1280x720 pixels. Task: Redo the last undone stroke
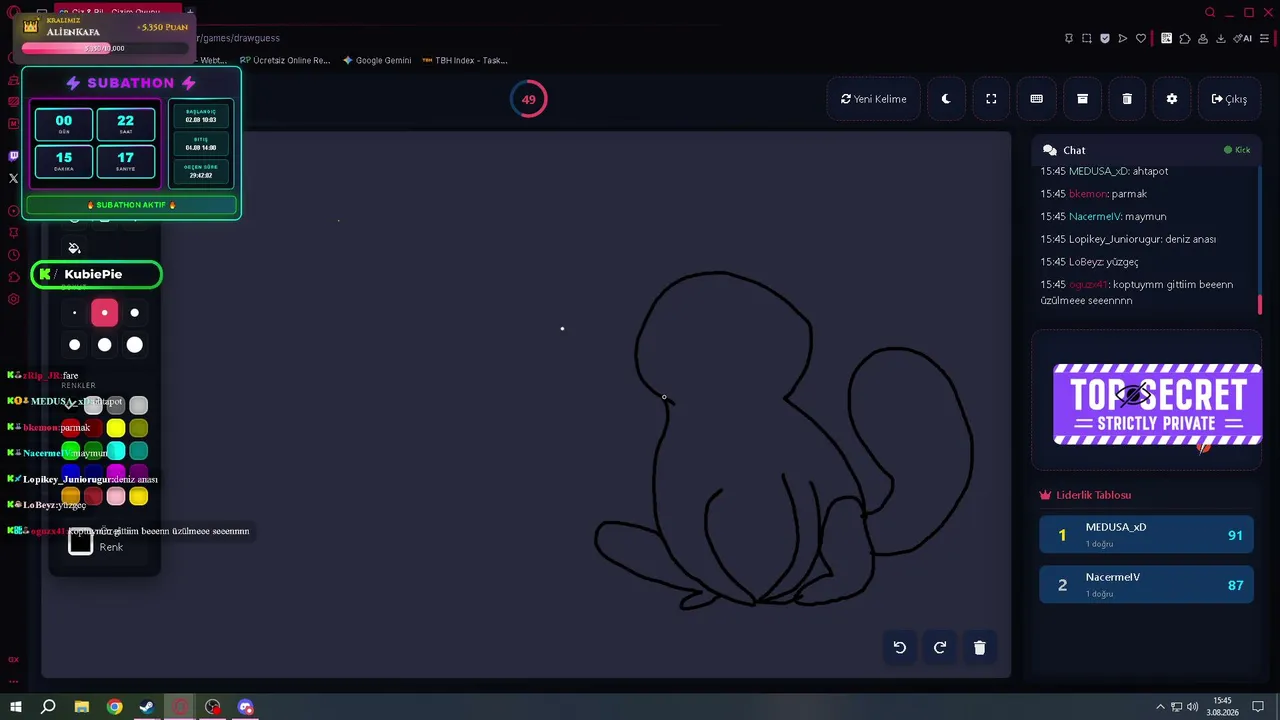940,647
